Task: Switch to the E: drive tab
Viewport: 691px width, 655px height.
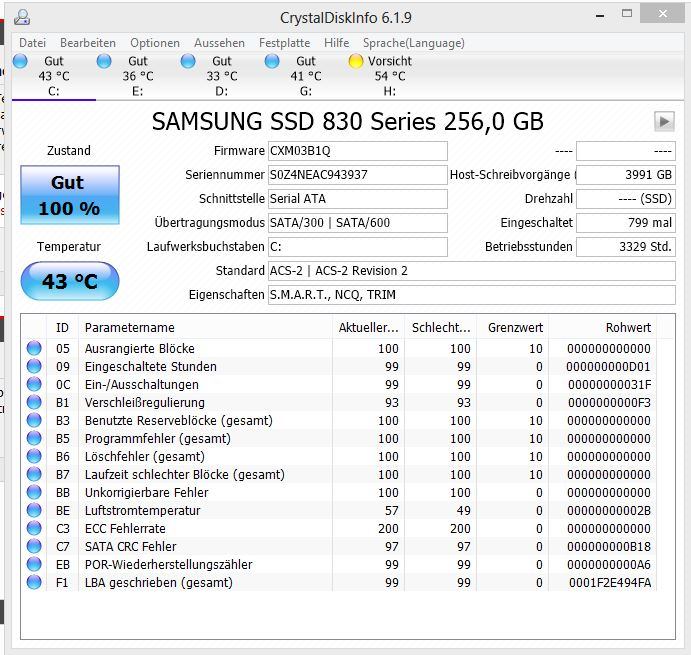Action: 138,76
